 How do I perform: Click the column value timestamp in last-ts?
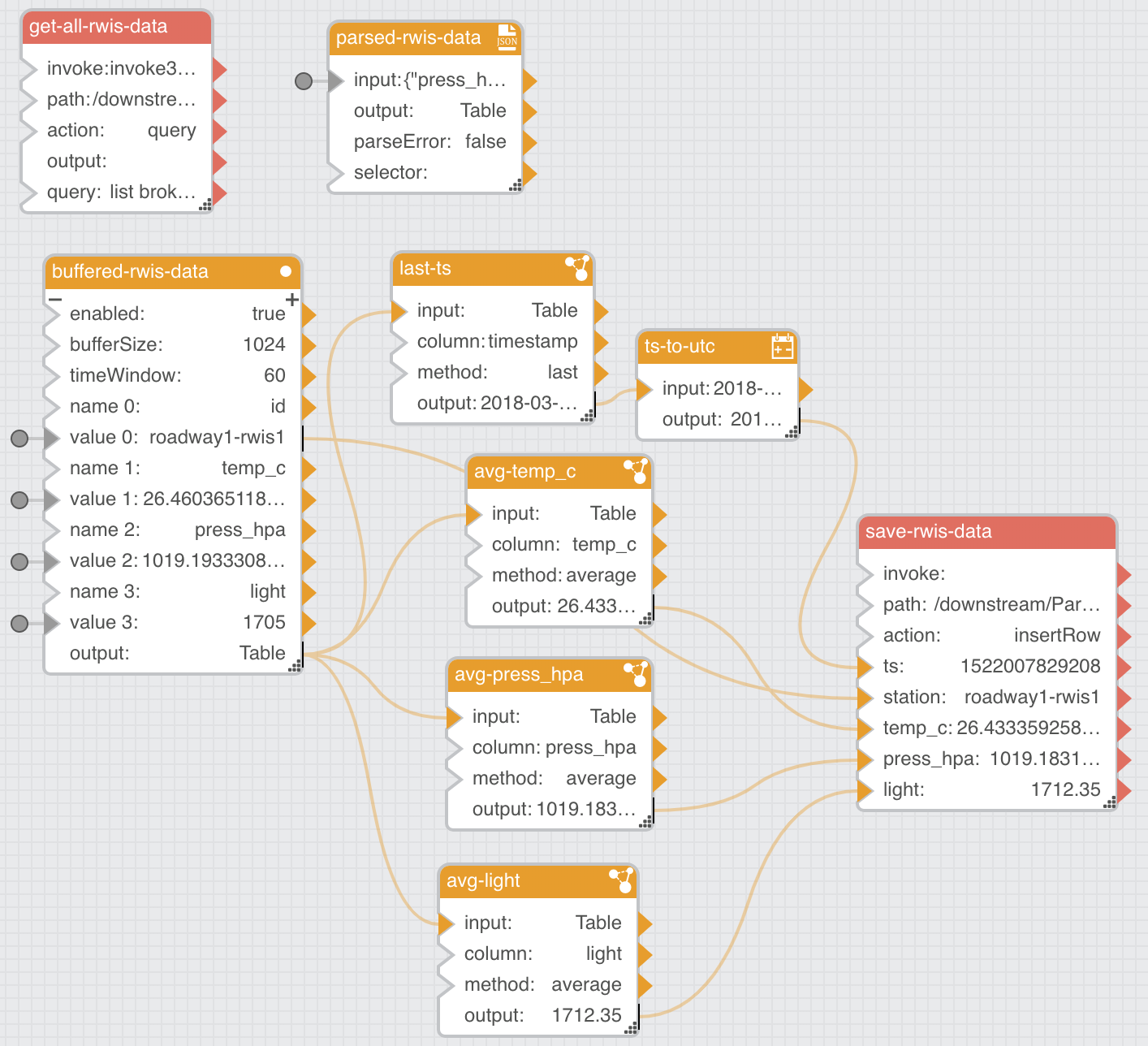pyautogui.click(x=533, y=341)
